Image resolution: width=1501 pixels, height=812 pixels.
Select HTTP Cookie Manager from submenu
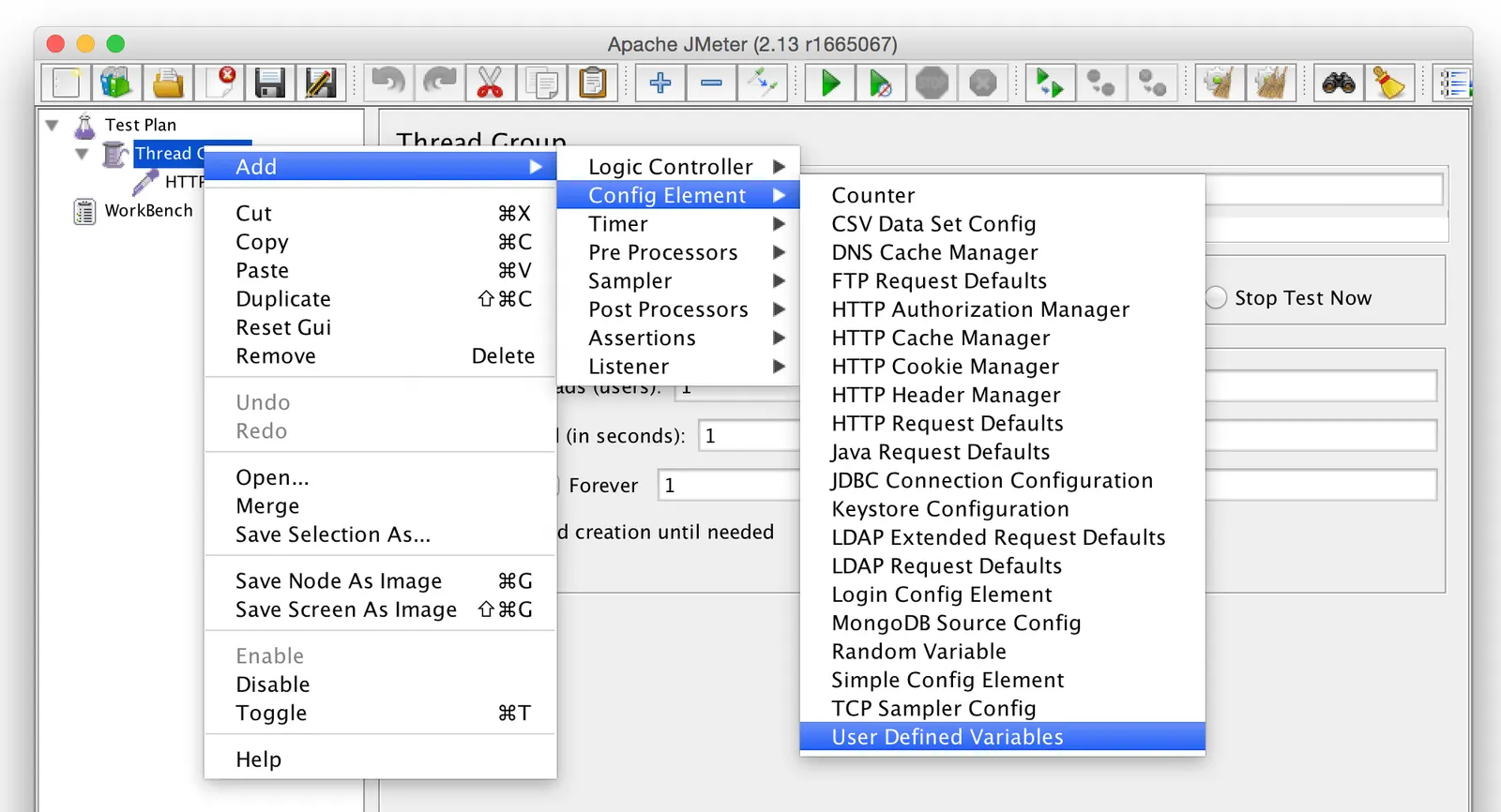(x=1002, y=367)
